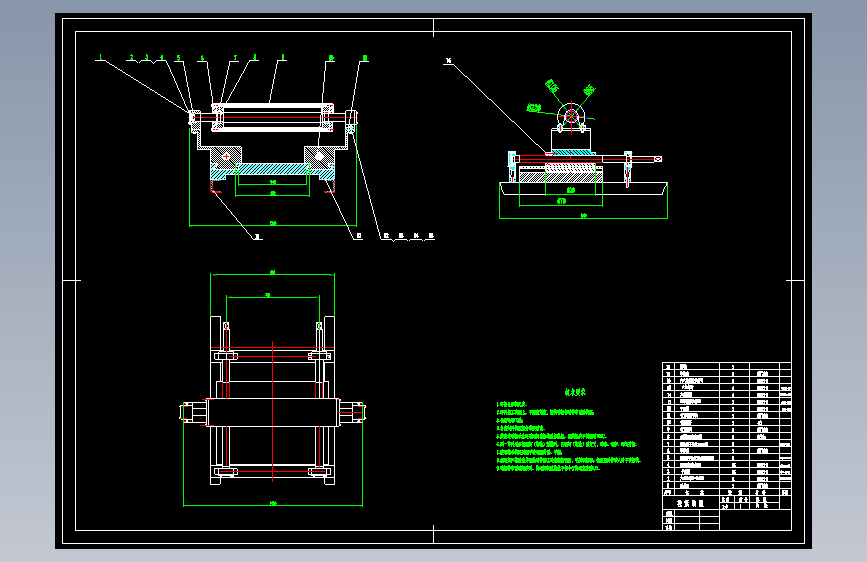Select the red vertical centerline in plan view

(272, 413)
